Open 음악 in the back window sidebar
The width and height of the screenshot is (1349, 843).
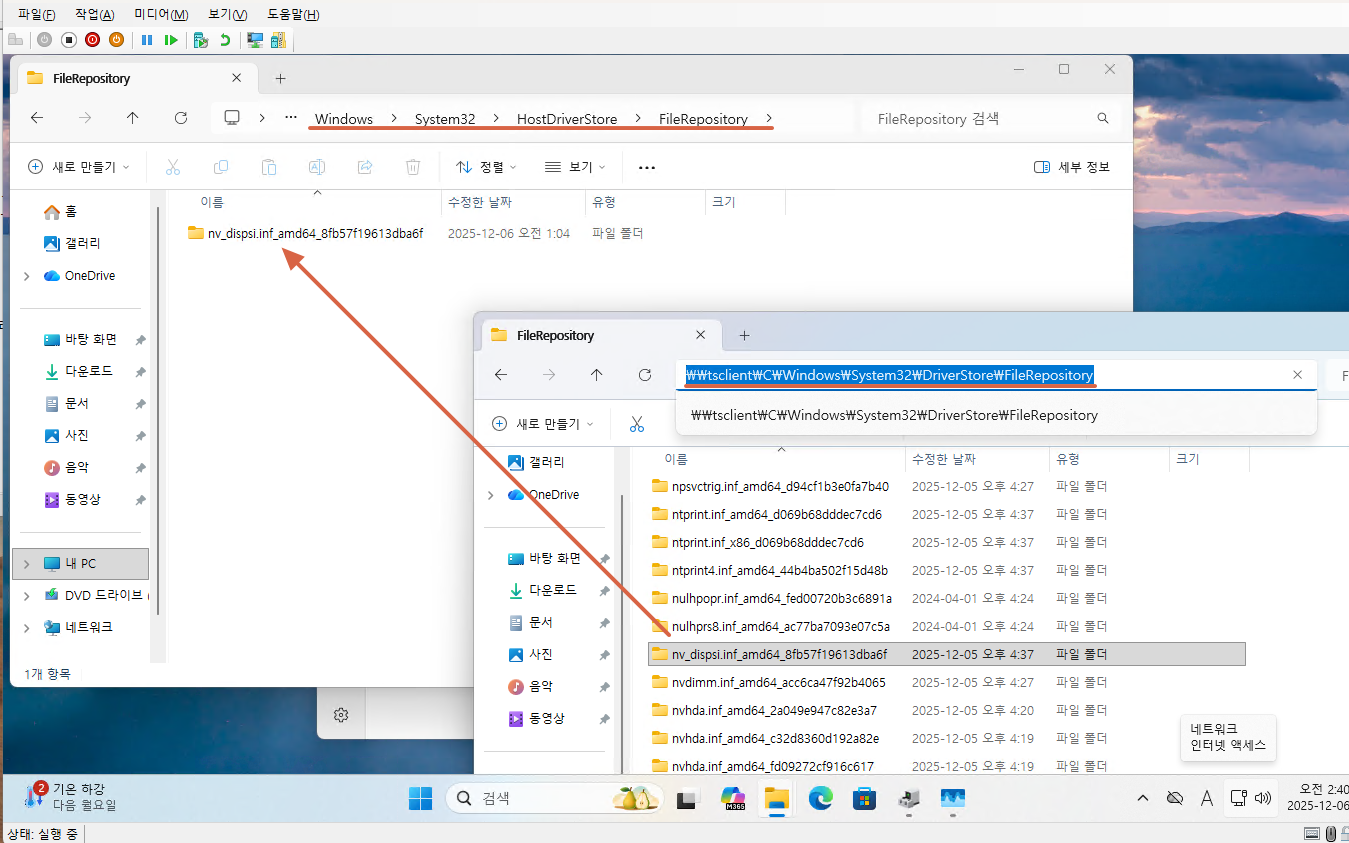pyautogui.click(x=66, y=467)
